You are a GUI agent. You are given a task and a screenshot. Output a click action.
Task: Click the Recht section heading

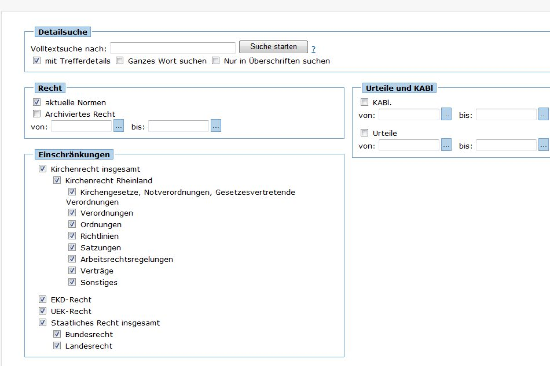50,88
